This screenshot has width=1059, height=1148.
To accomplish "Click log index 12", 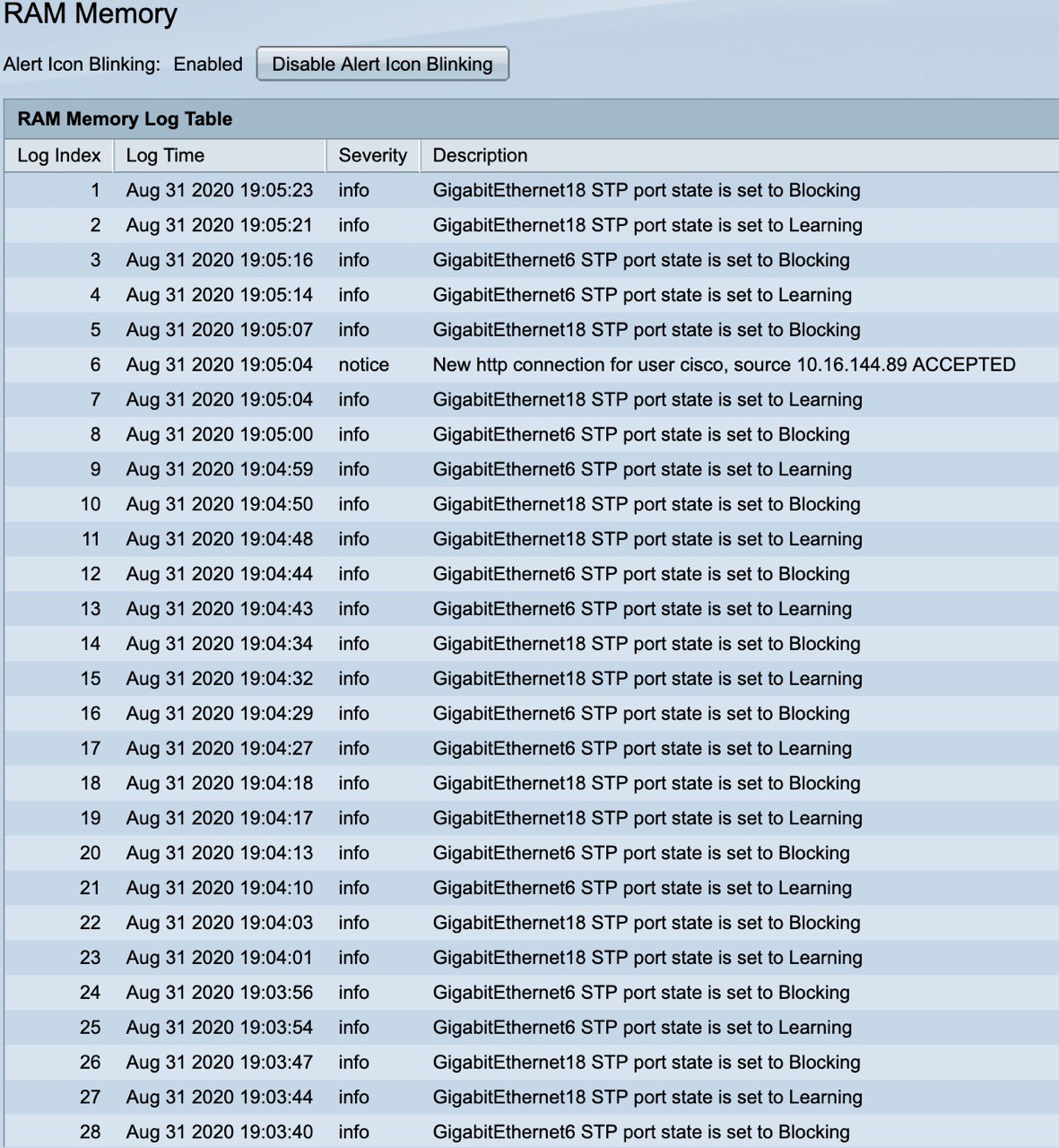I will click(91, 574).
